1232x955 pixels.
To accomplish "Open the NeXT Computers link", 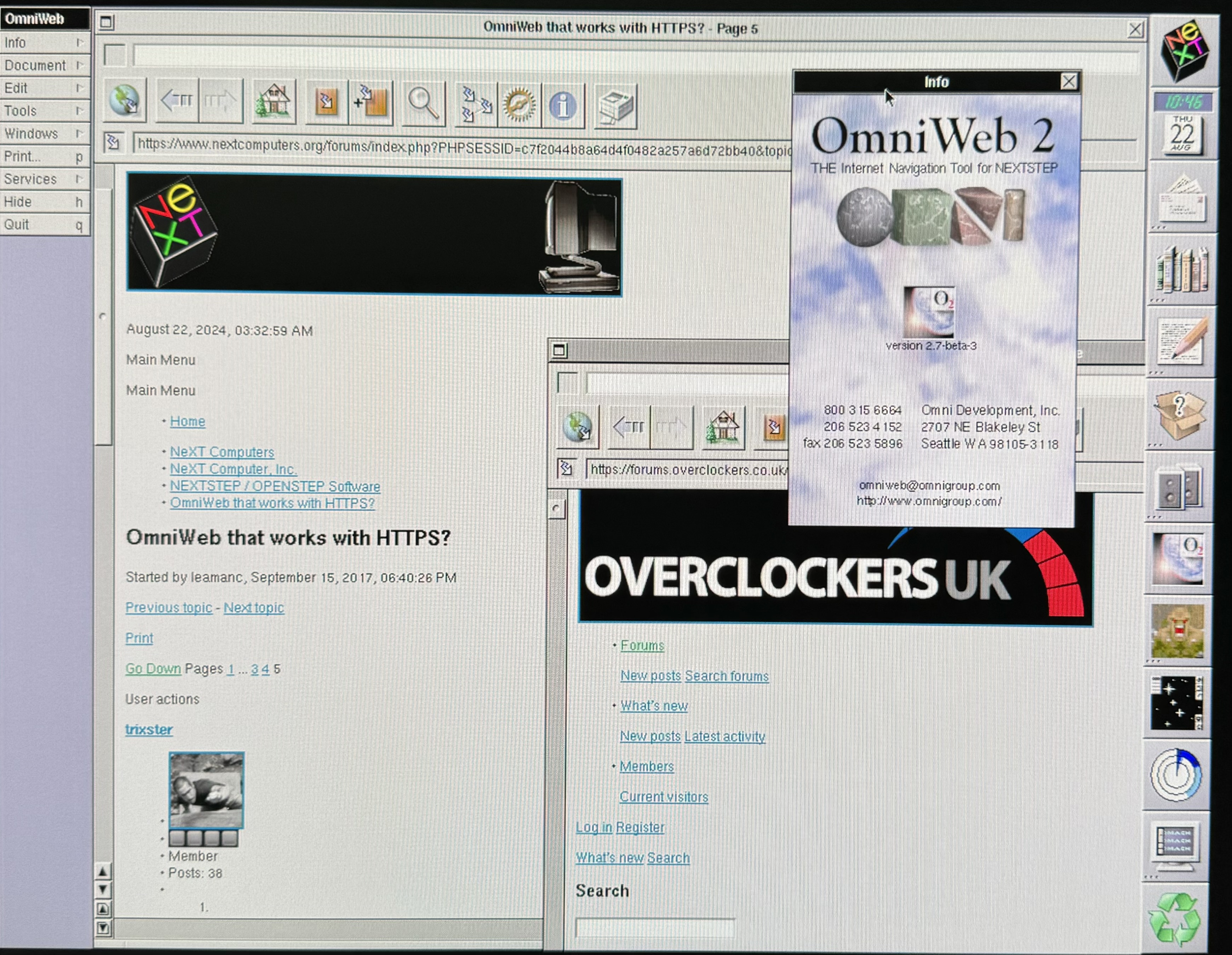I will coord(222,451).
